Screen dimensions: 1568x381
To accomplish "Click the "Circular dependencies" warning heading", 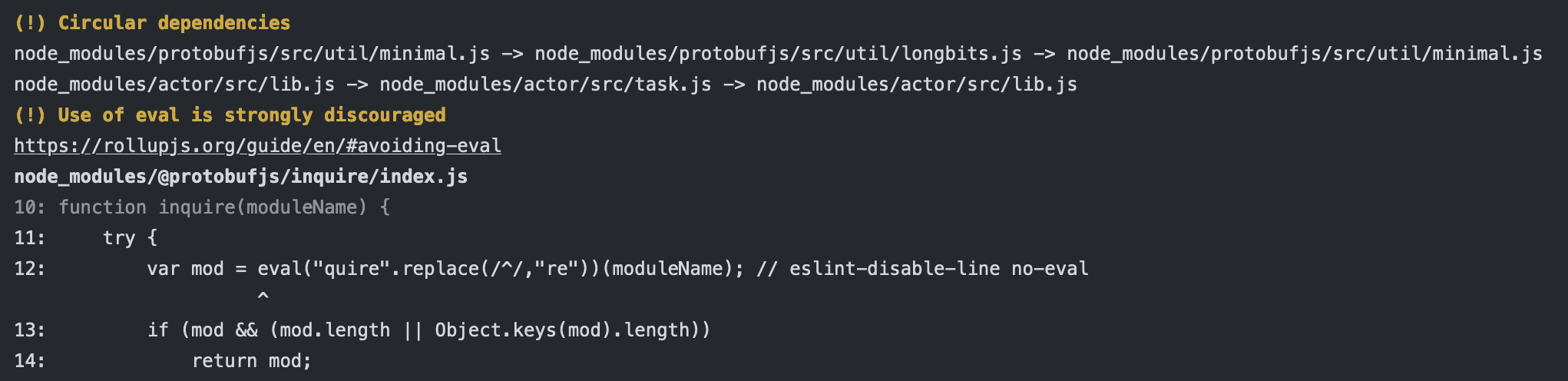I will click(152, 23).
